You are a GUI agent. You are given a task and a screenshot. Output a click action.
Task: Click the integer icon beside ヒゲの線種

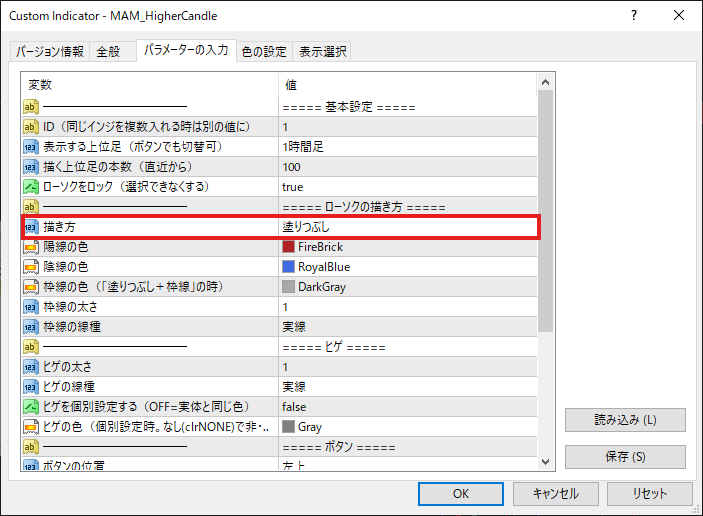(30, 386)
